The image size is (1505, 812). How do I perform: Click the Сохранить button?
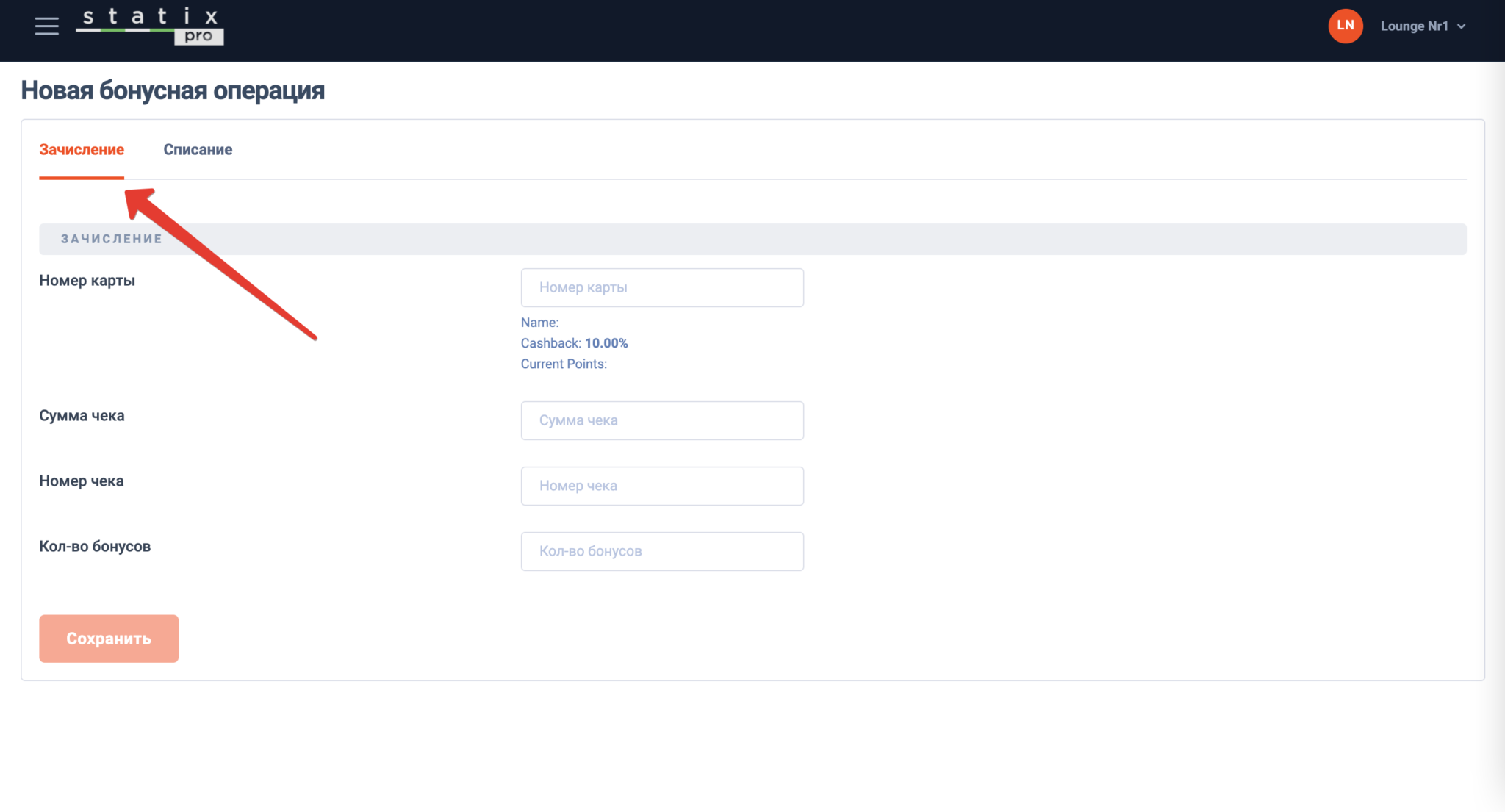[109, 639]
